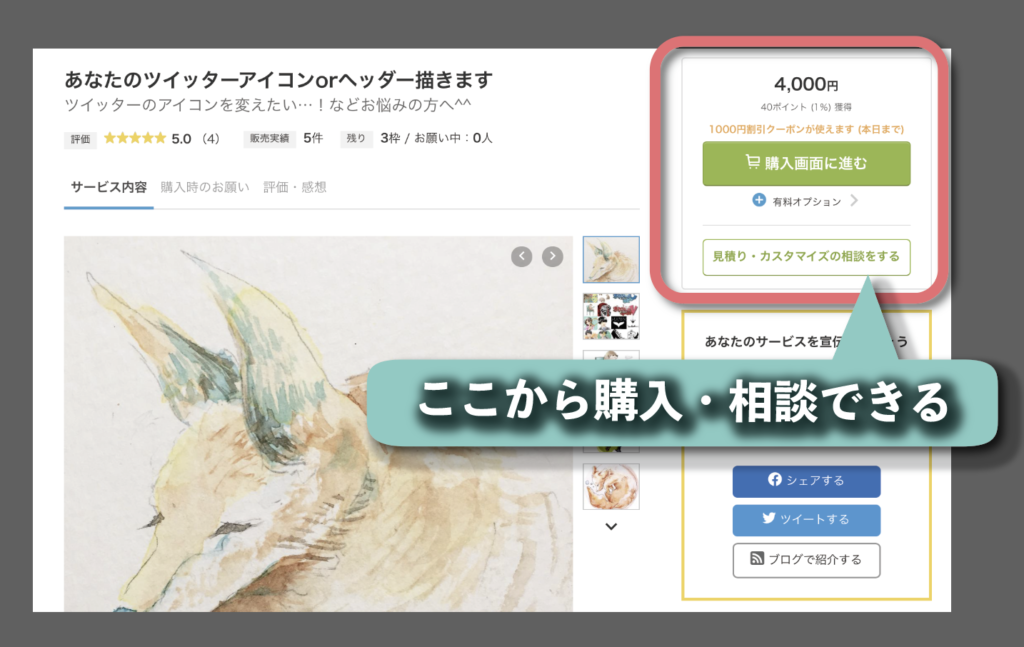
Task: Expand thumbnail list with down chevron
Action: click(x=611, y=526)
